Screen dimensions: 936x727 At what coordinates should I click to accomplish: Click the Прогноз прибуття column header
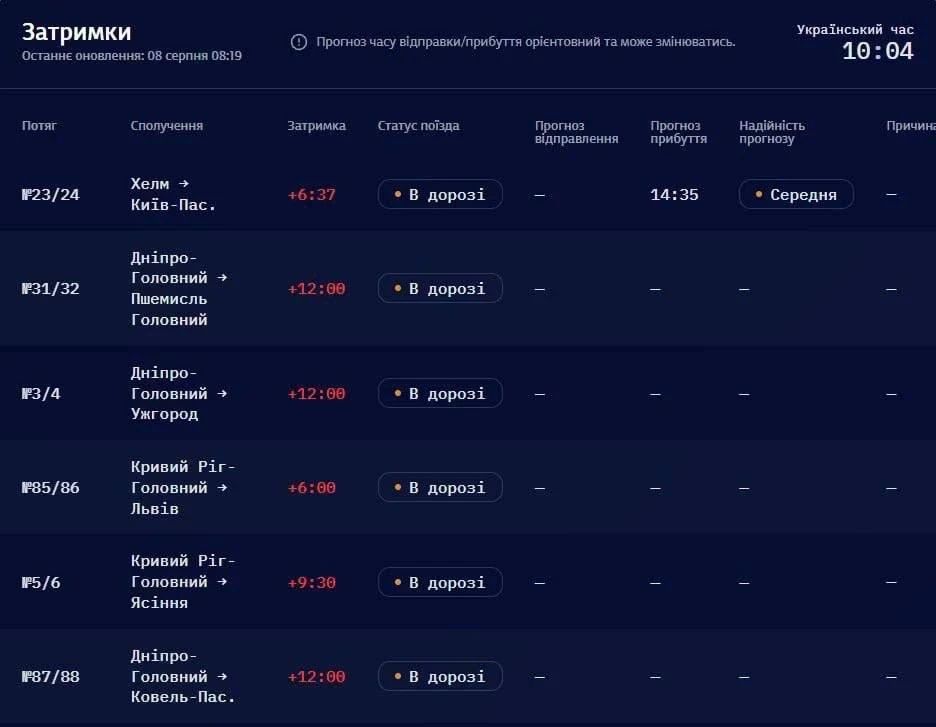click(x=679, y=132)
